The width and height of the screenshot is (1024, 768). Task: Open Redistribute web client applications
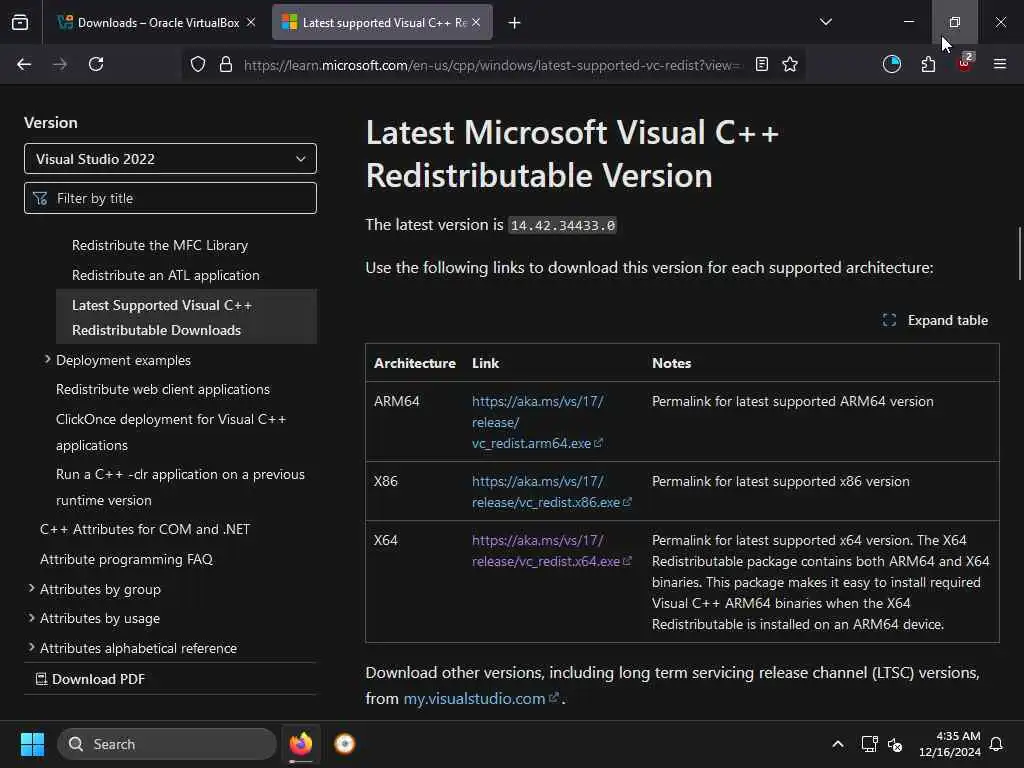tap(163, 389)
